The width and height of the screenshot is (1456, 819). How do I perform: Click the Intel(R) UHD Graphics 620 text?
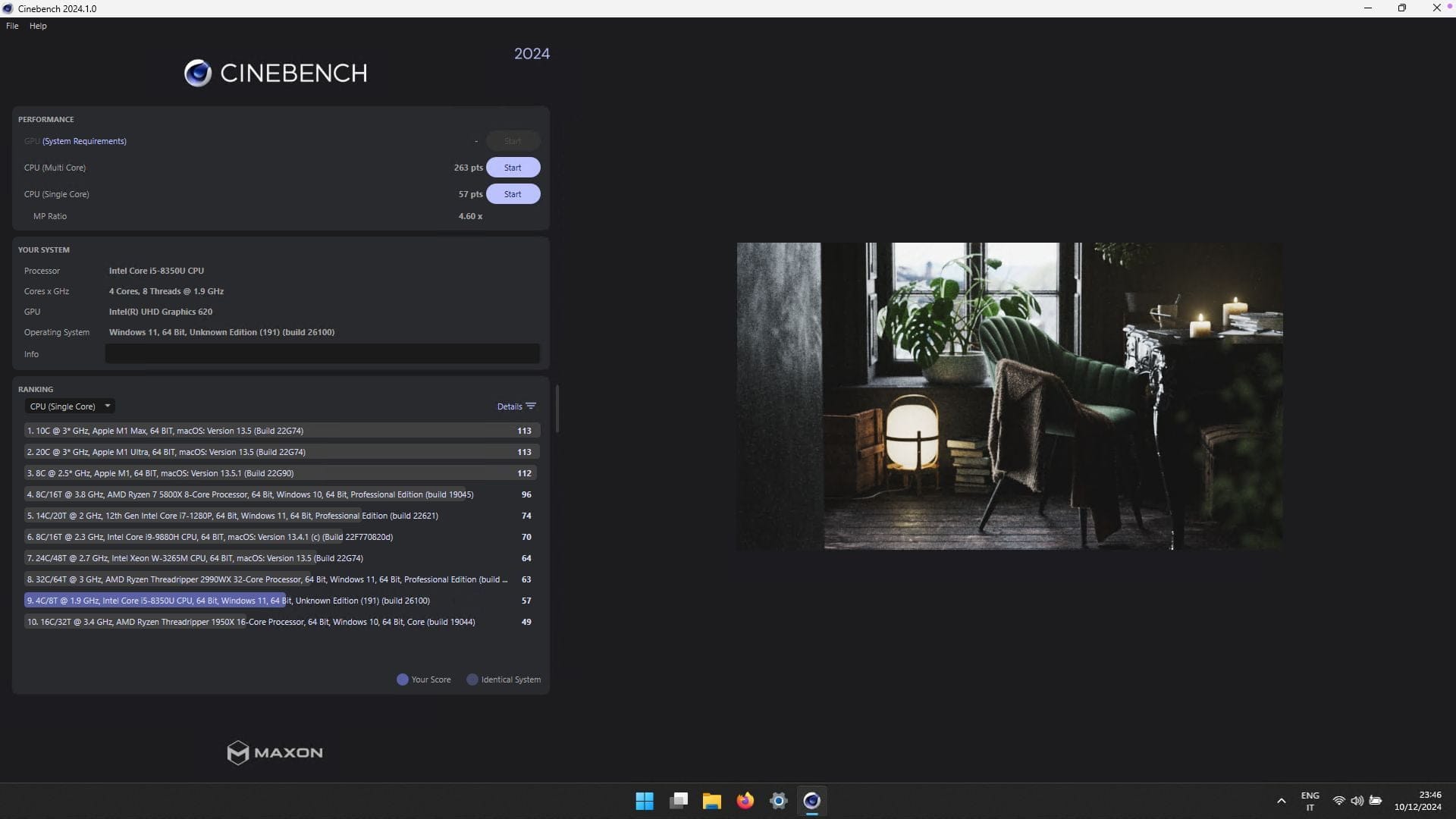click(161, 312)
